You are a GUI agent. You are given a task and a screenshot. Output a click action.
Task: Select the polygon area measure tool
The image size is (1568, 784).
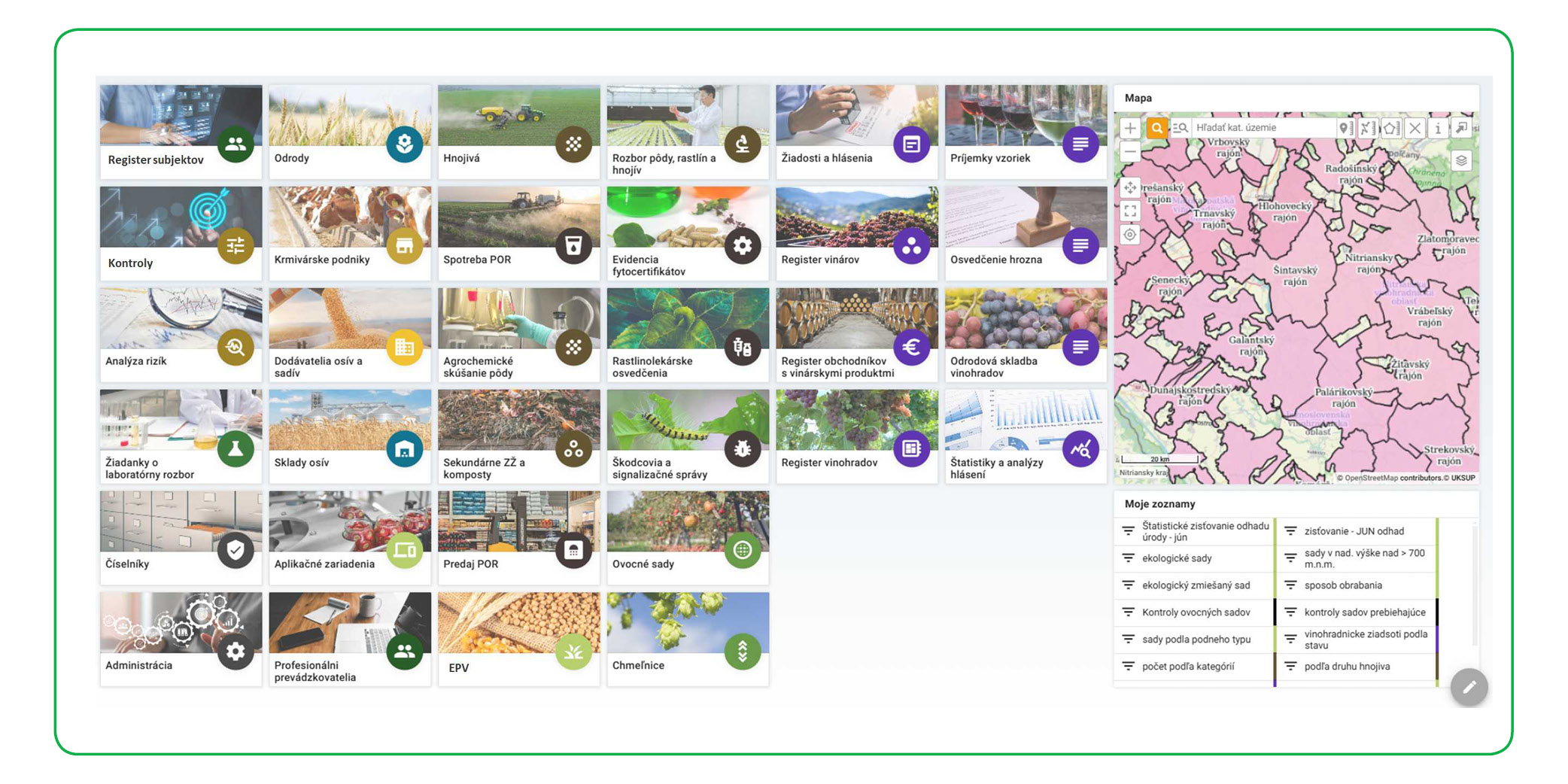[x=1390, y=128]
